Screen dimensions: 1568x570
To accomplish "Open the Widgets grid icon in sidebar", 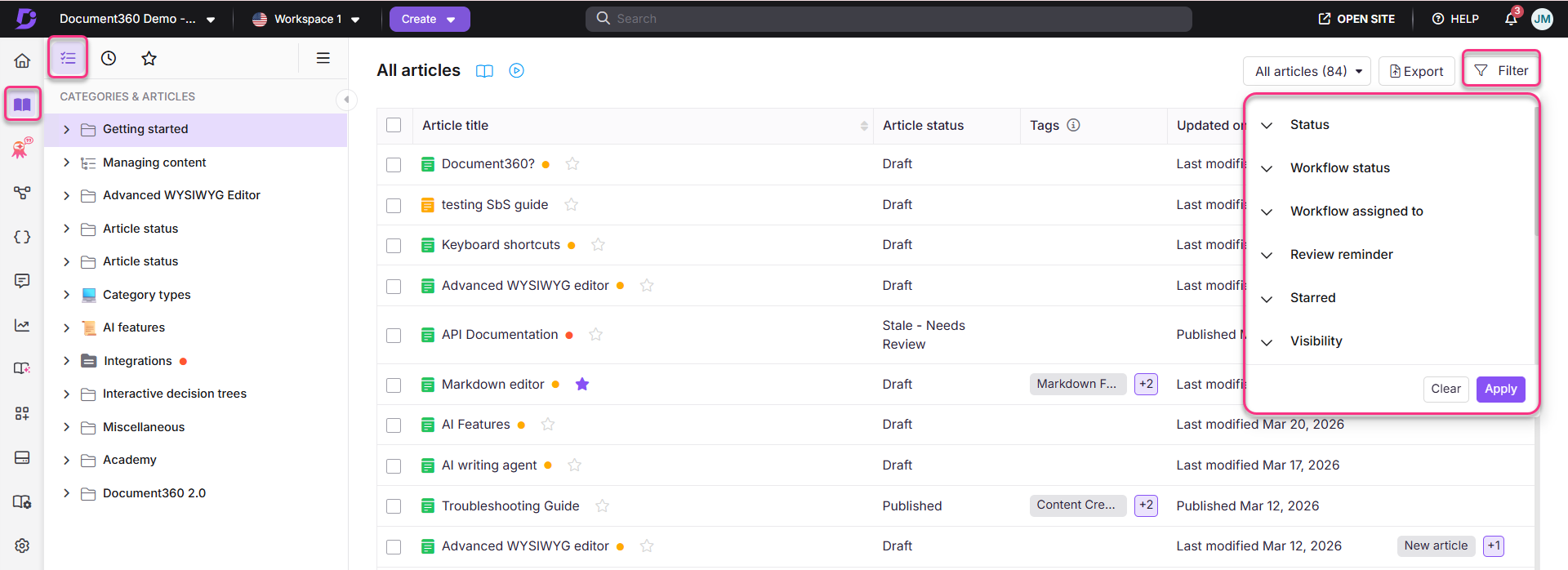I will tap(22, 413).
